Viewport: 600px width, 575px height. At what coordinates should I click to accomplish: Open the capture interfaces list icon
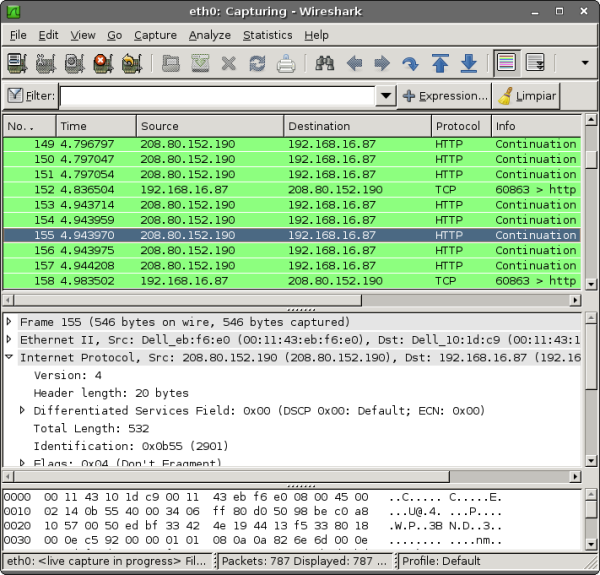[x=17, y=63]
